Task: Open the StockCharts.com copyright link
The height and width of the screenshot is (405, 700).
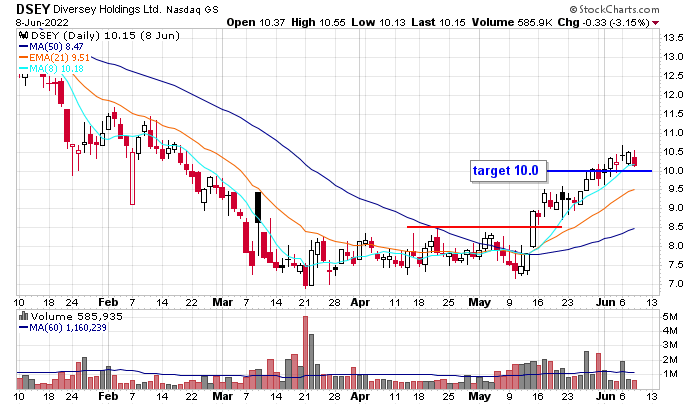Action: (x=615, y=9)
